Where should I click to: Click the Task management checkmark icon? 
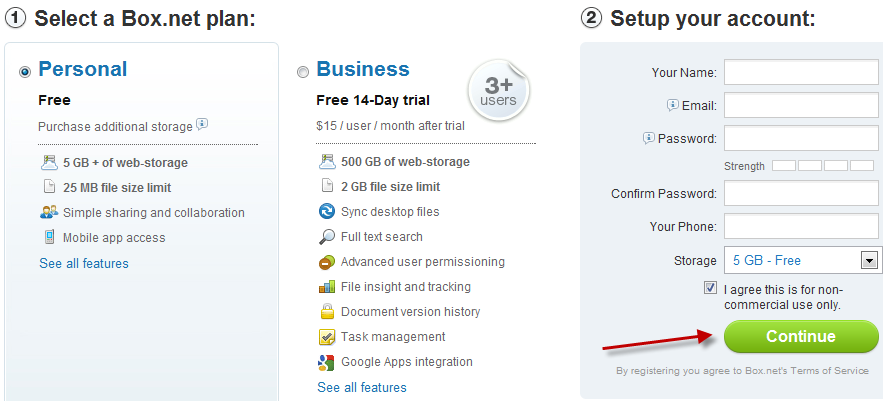coord(327,337)
